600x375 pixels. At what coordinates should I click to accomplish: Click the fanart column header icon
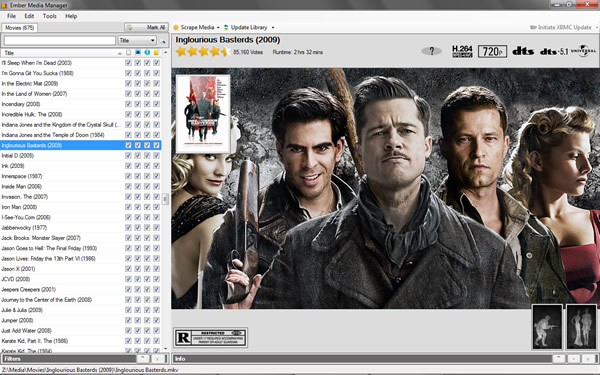coord(138,52)
